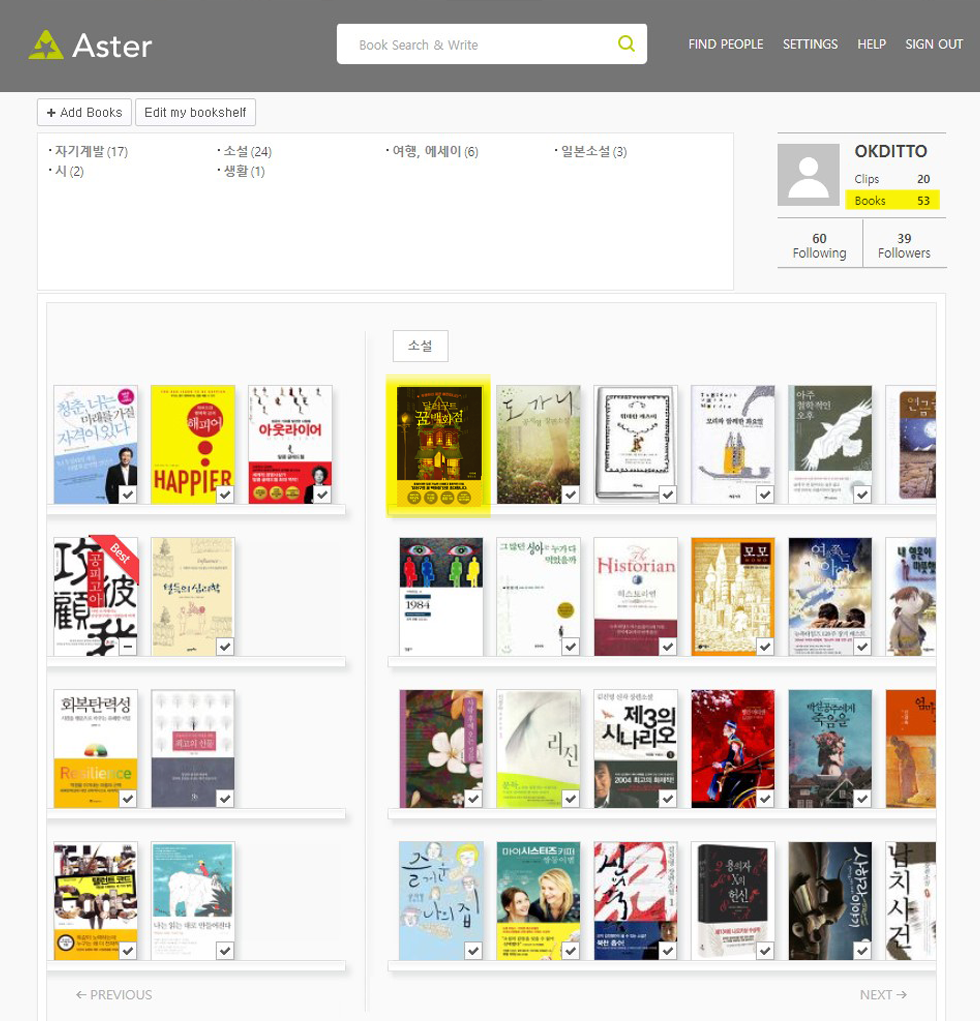Toggle checkmark on 제3의 시나리오 book
Image resolution: width=980 pixels, height=1021 pixels.
tap(668, 799)
